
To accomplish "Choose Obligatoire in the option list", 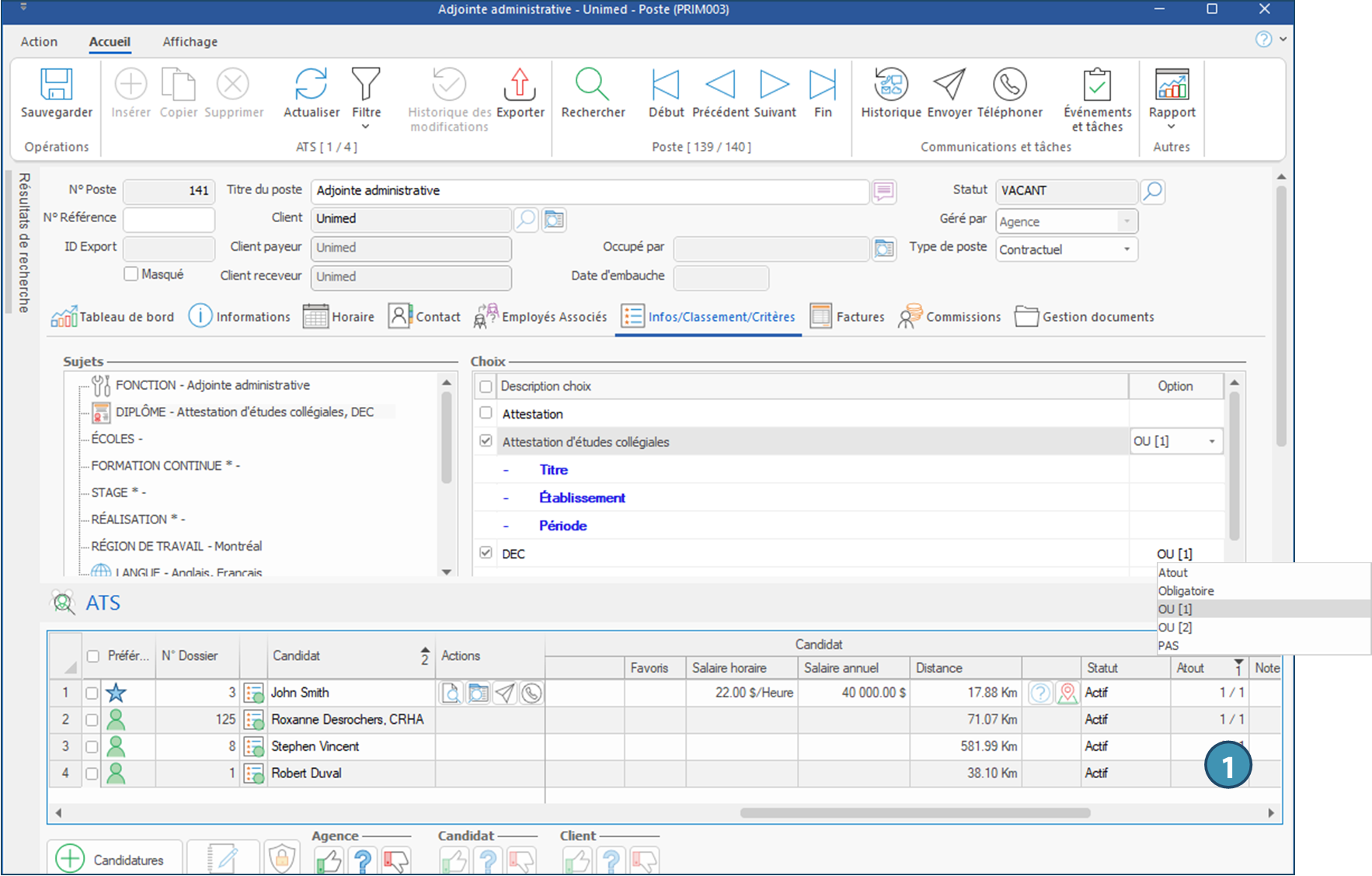I will tap(1186, 591).
